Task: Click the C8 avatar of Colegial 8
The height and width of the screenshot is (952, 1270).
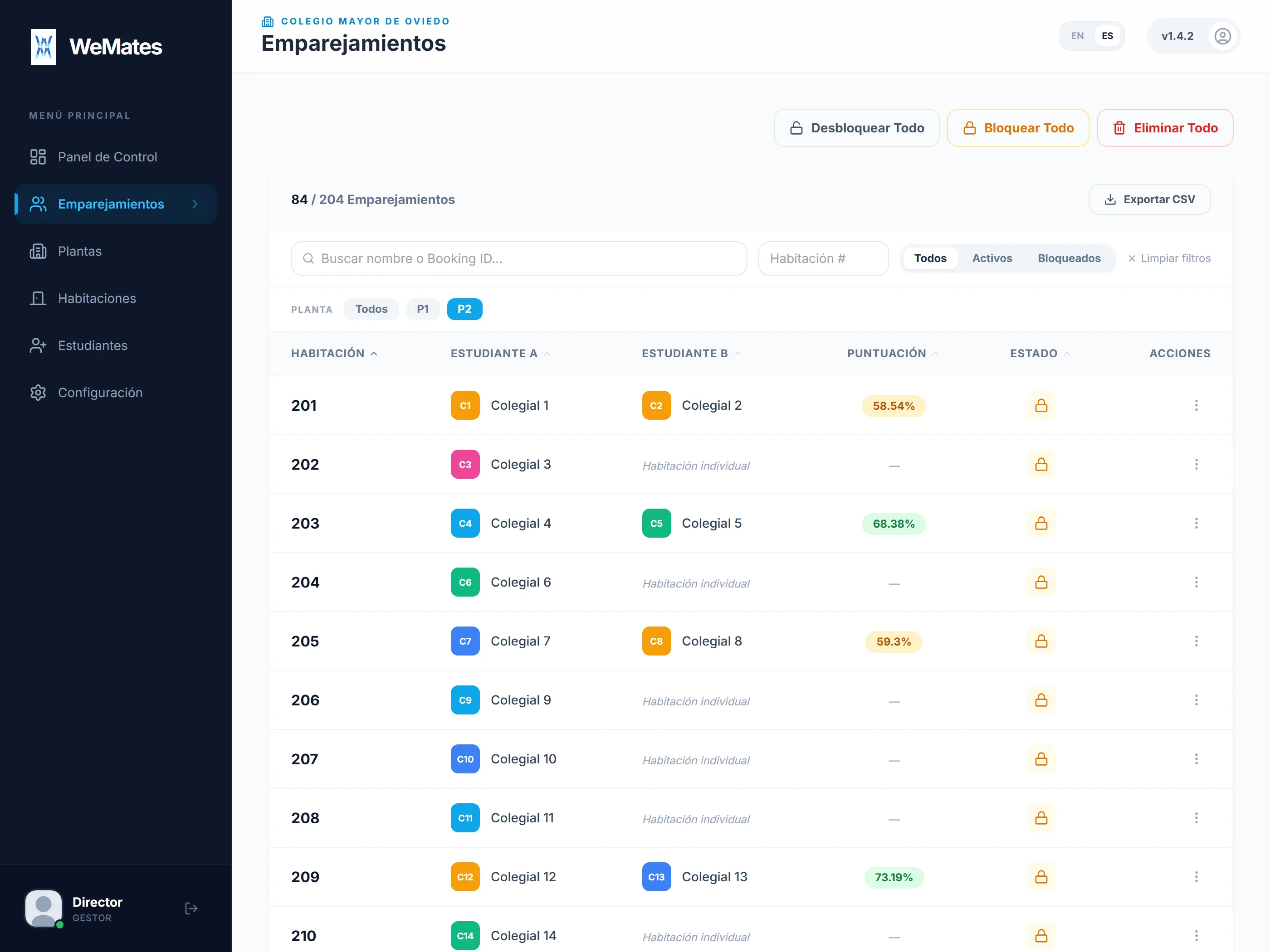Action: 656,641
